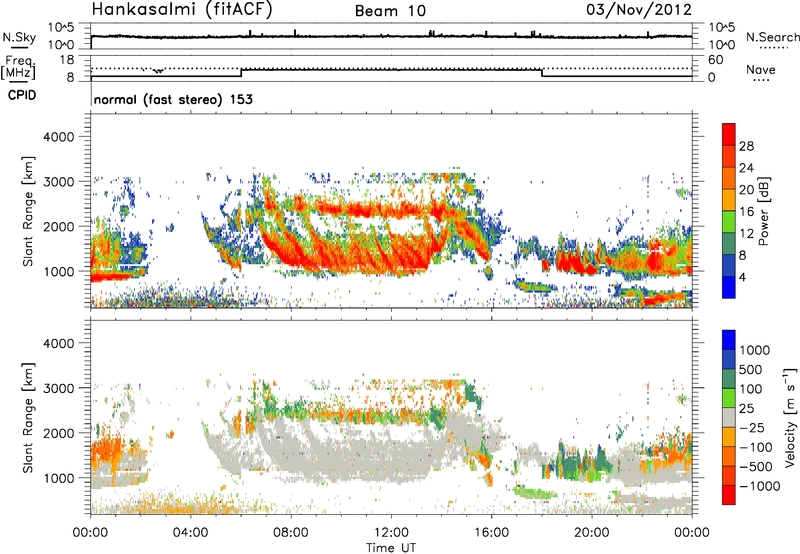Click the 'CPID' label
This screenshot has height=554, width=800.
[22, 95]
